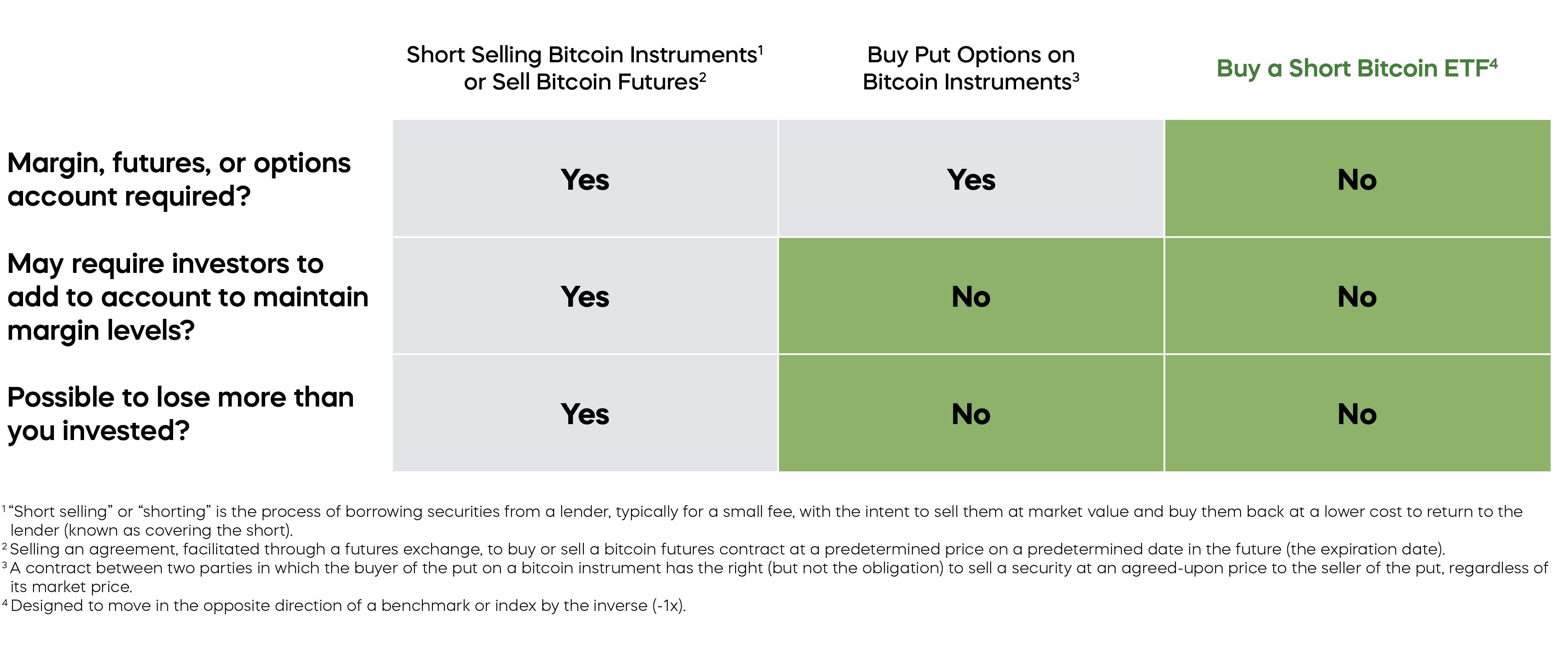The image size is (1568, 651).
Task: Click 'Yes' for short selling maintain margin levels
Action: coord(585,297)
